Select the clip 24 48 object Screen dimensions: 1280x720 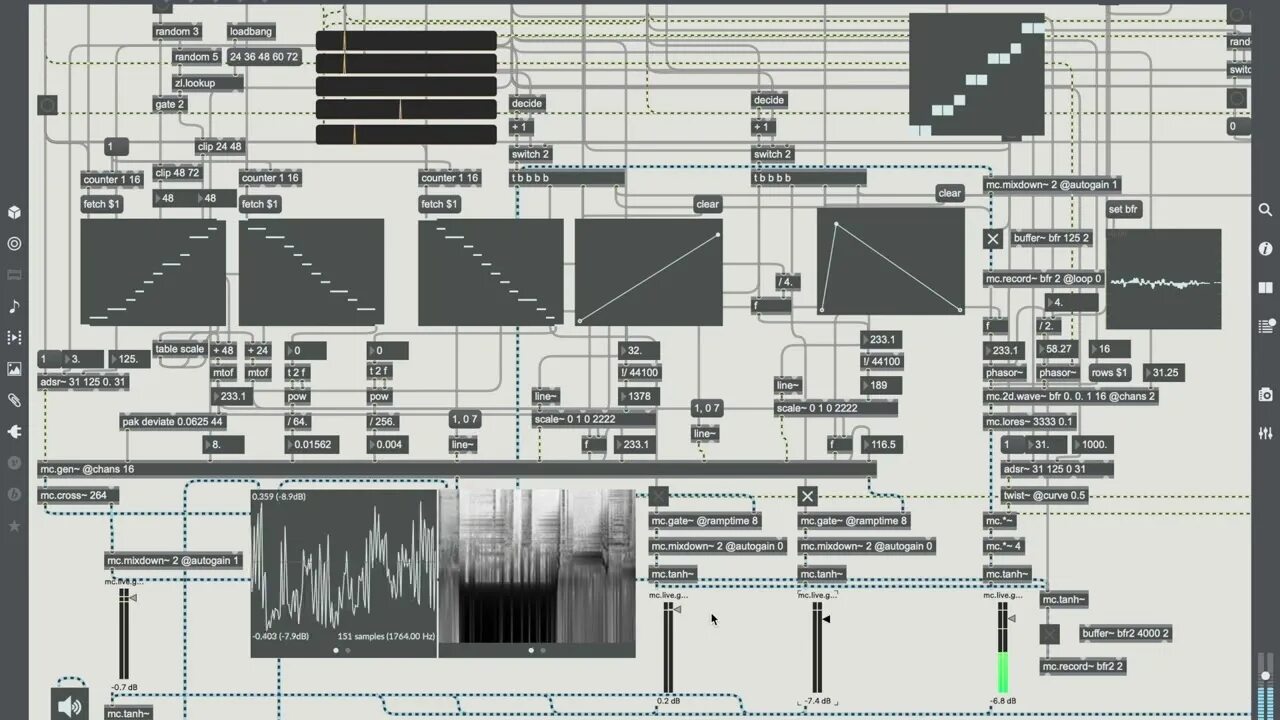coord(220,147)
